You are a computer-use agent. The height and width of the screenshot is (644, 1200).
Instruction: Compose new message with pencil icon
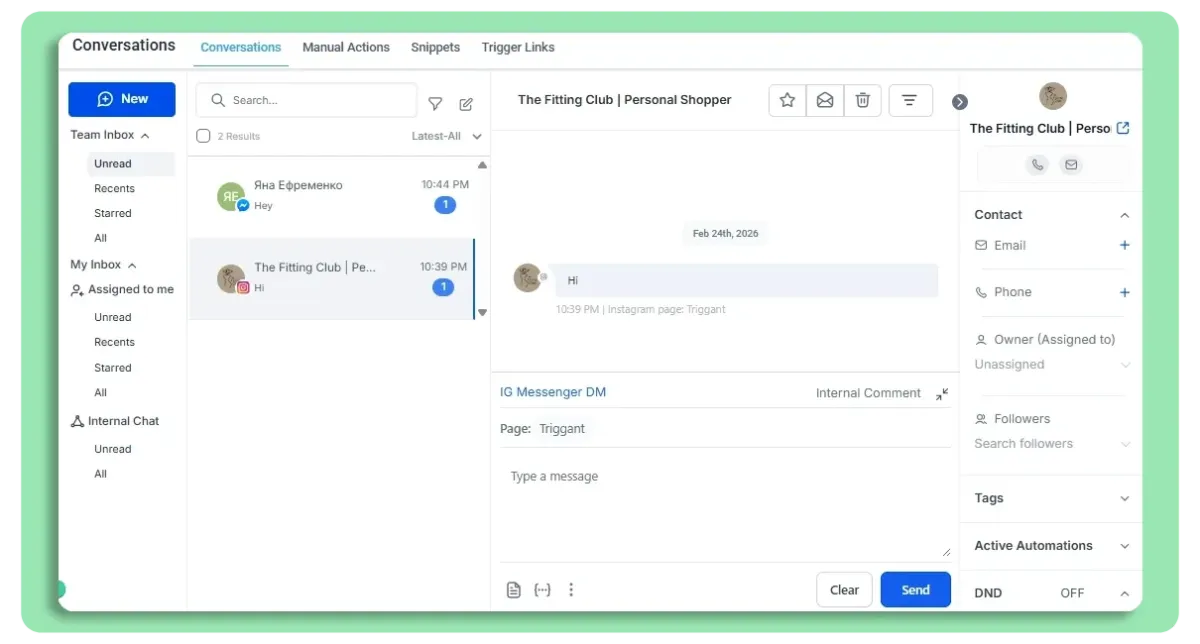(466, 103)
